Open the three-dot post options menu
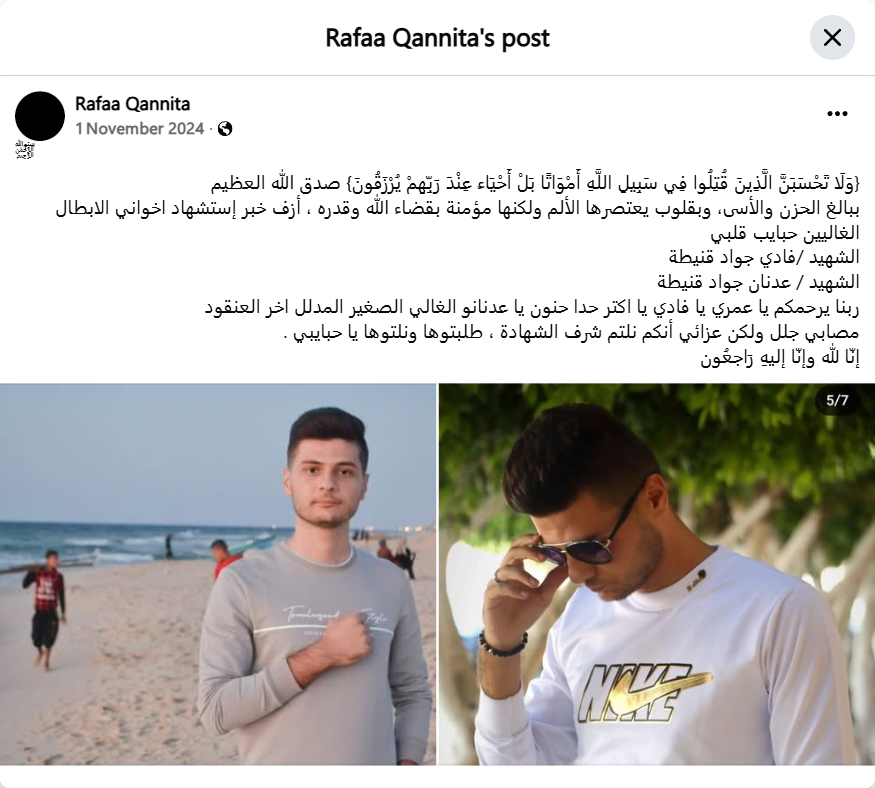This screenshot has width=875, height=788. click(x=837, y=114)
